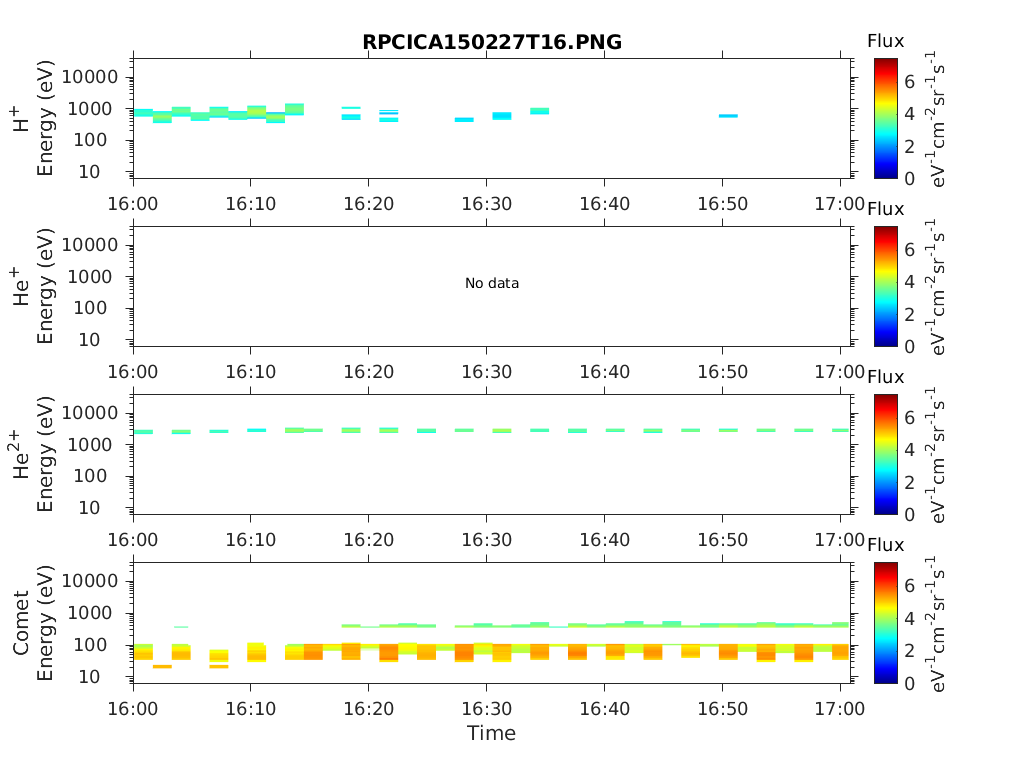1024x768 pixels.
Task: Click the H+ green flux block near 16:34
Action: pyautogui.click(x=539, y=111)
